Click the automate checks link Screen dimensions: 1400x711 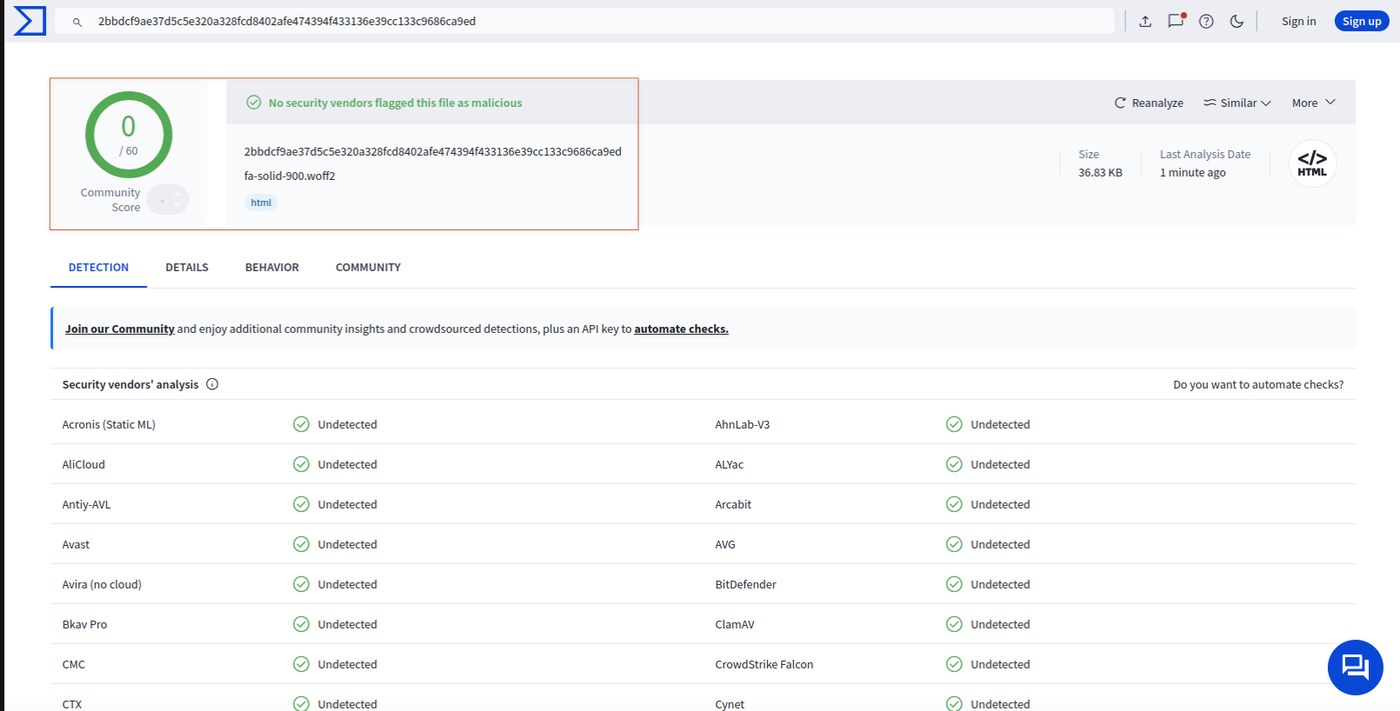coord(681,329)
